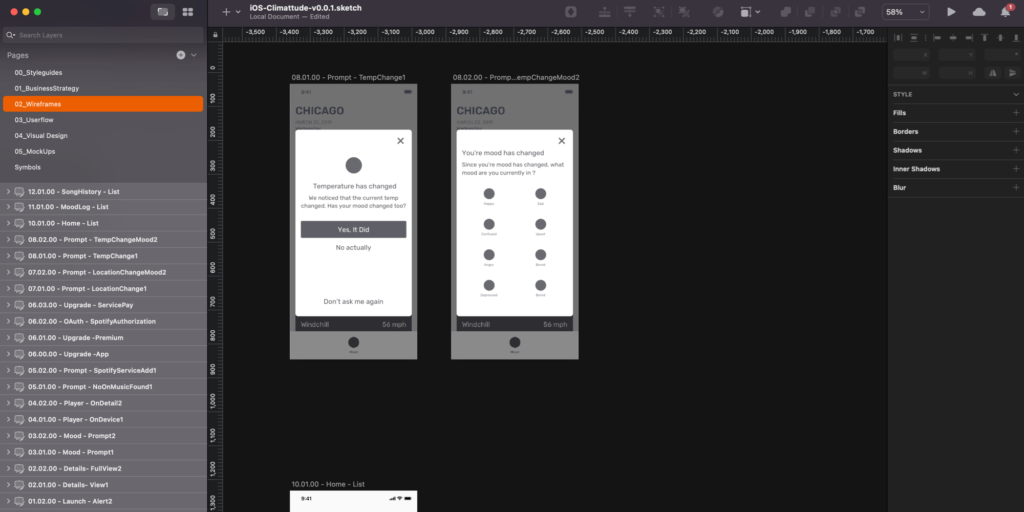Start Preview with the play icon
The width and height of the screenshot is (1024, 512).
click(952, 12)
